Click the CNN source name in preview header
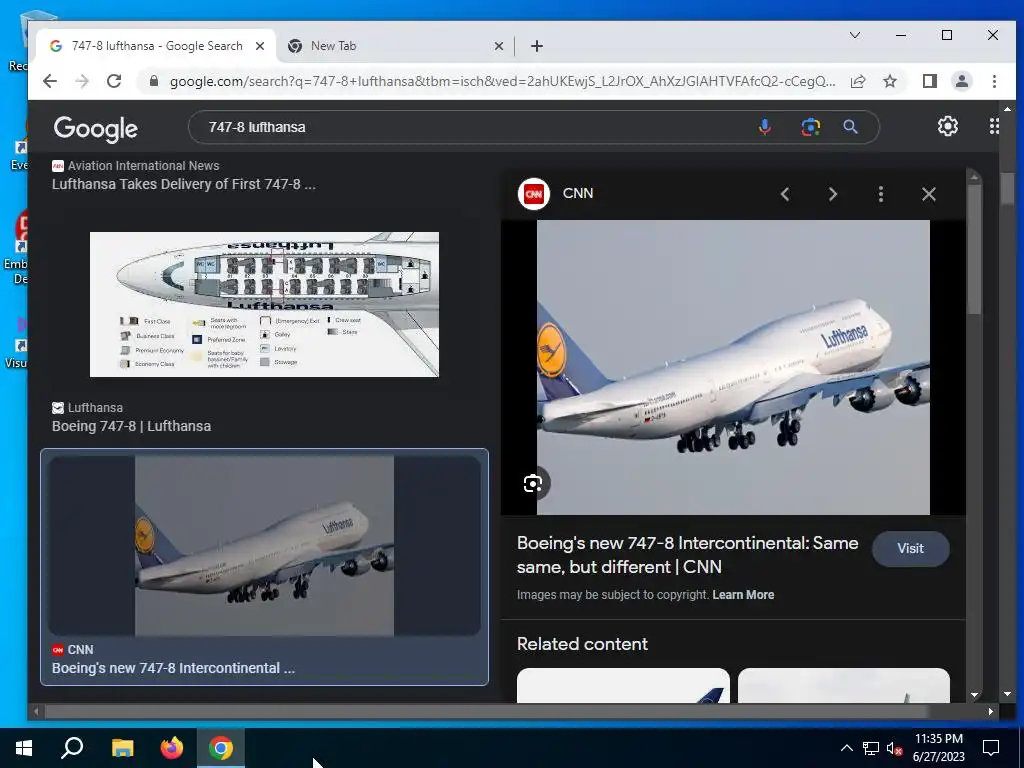Image resolution: width=1024 pixels, height=768 pixels. pyautogui.click(x=578, y=193)
